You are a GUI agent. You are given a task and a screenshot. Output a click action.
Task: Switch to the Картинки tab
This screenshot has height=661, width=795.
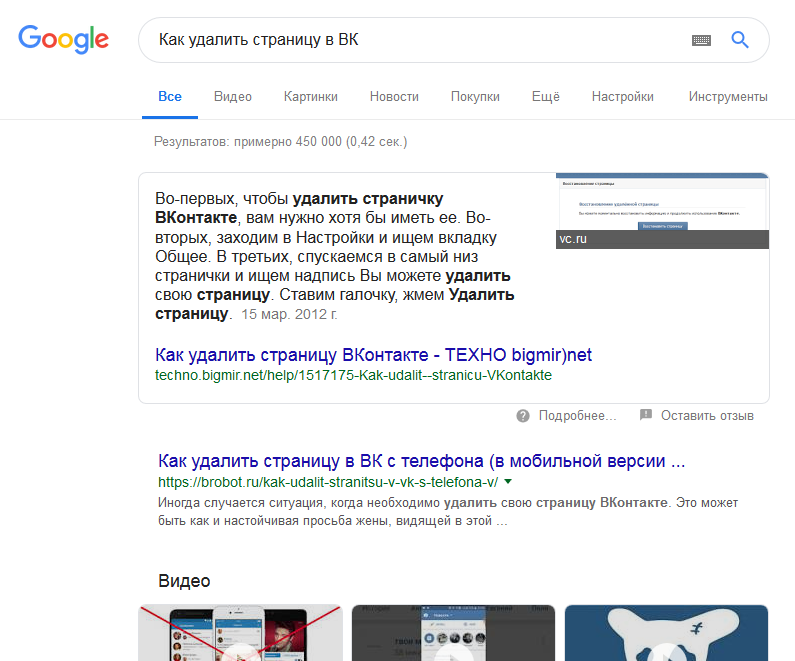click(311, 97)
